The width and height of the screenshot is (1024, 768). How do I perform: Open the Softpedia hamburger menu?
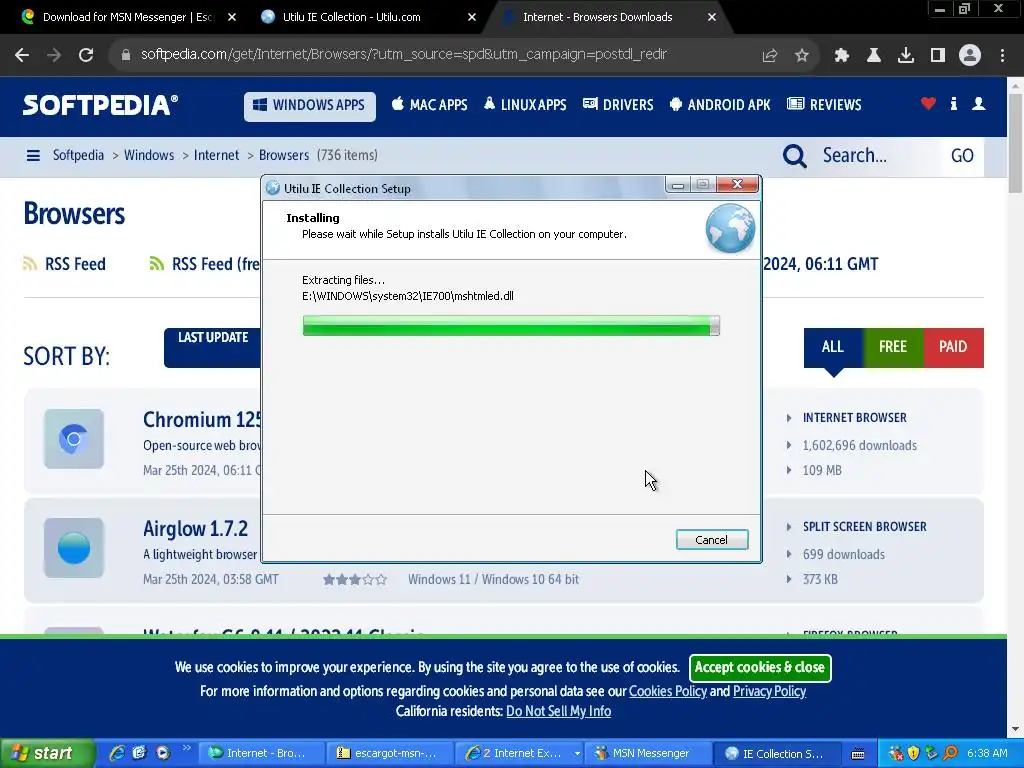pos(33,155)
